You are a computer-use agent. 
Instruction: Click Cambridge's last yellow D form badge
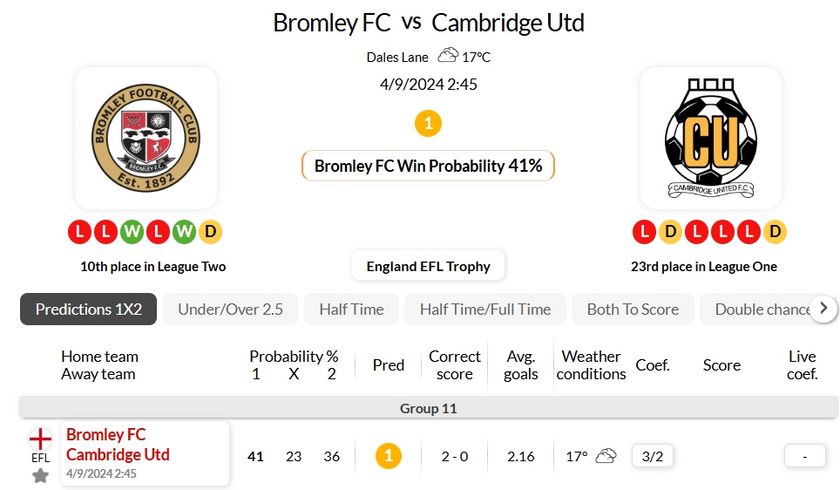(x=775, y=232)
